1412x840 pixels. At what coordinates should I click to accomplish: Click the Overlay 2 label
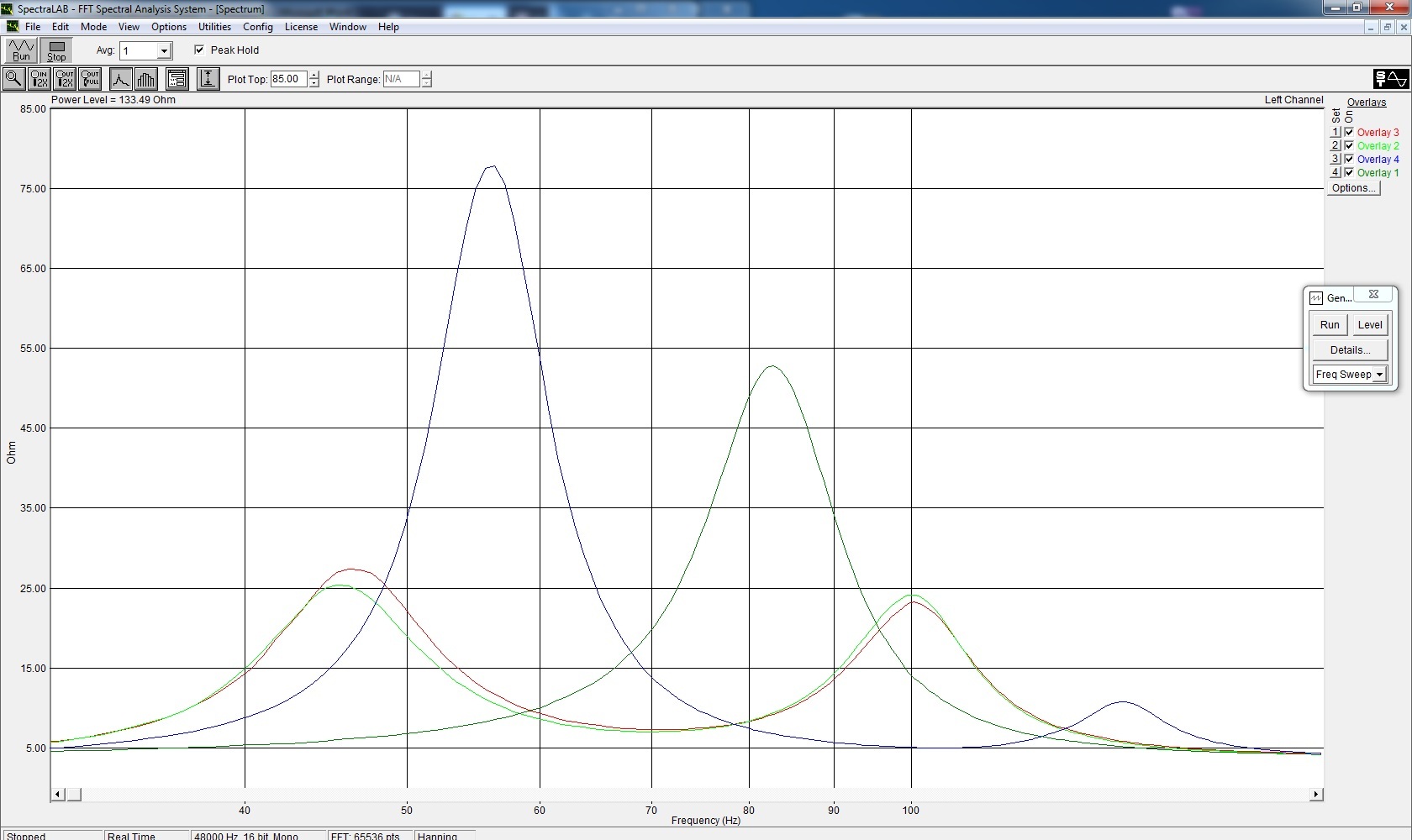pyautogui.click(x=1378, y=146)
